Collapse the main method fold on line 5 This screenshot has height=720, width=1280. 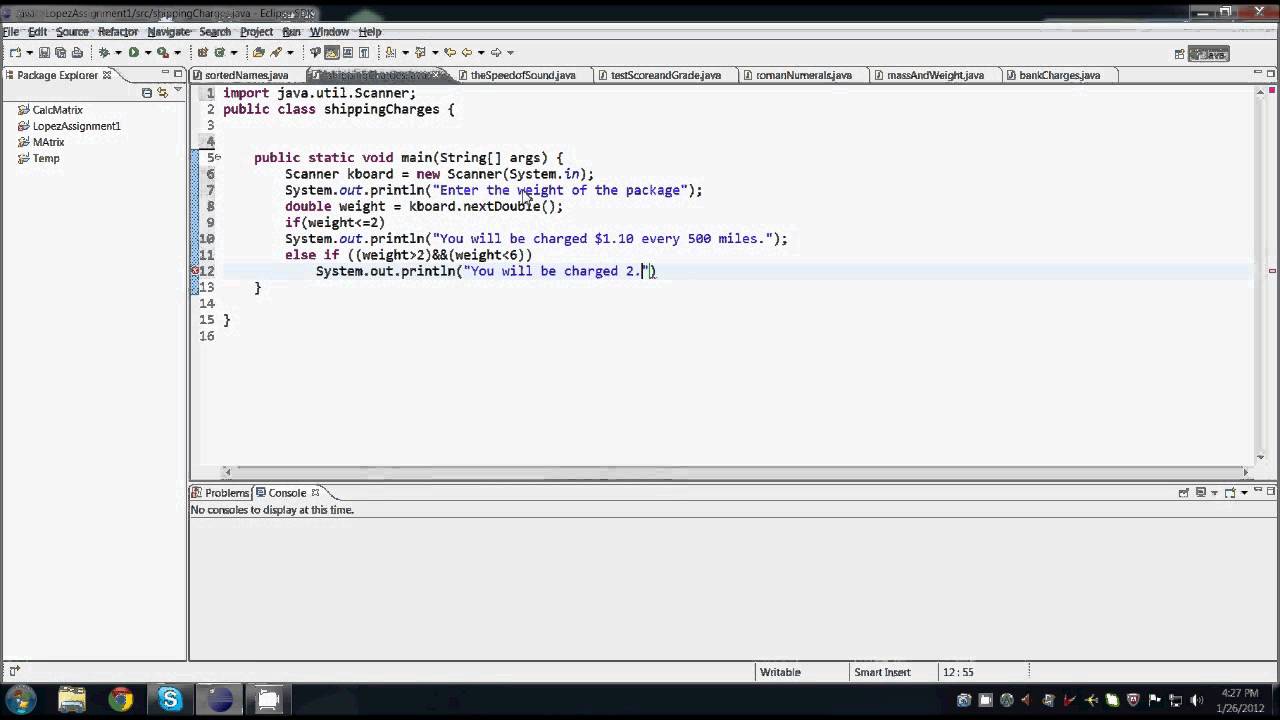pos(217,158)
